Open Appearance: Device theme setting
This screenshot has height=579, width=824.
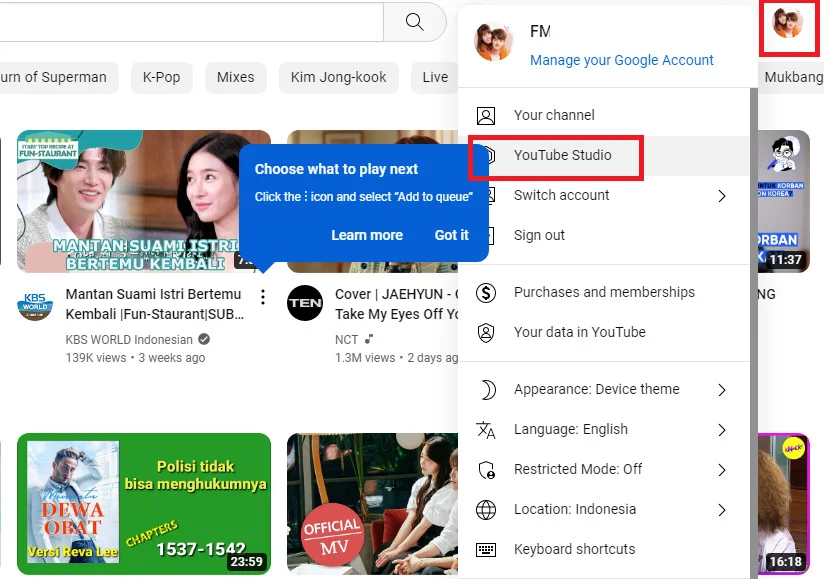click(x=604, y=390)
